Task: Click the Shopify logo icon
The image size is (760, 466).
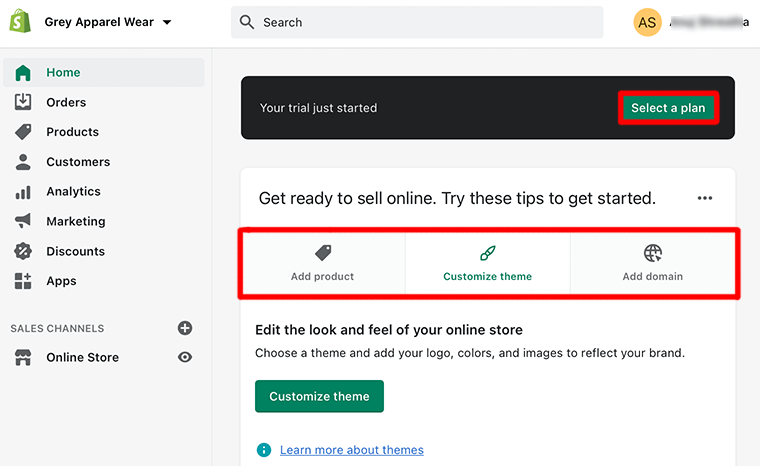Action: click(20, 21)
